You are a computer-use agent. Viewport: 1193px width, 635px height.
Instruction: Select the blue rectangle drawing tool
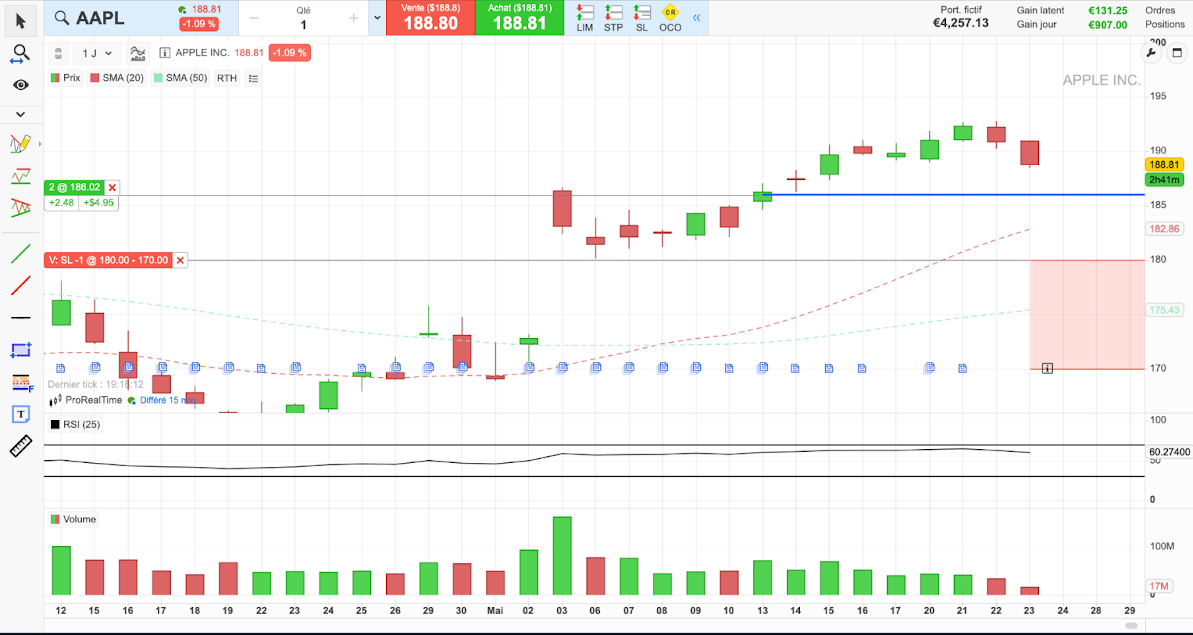pos(21,350)
